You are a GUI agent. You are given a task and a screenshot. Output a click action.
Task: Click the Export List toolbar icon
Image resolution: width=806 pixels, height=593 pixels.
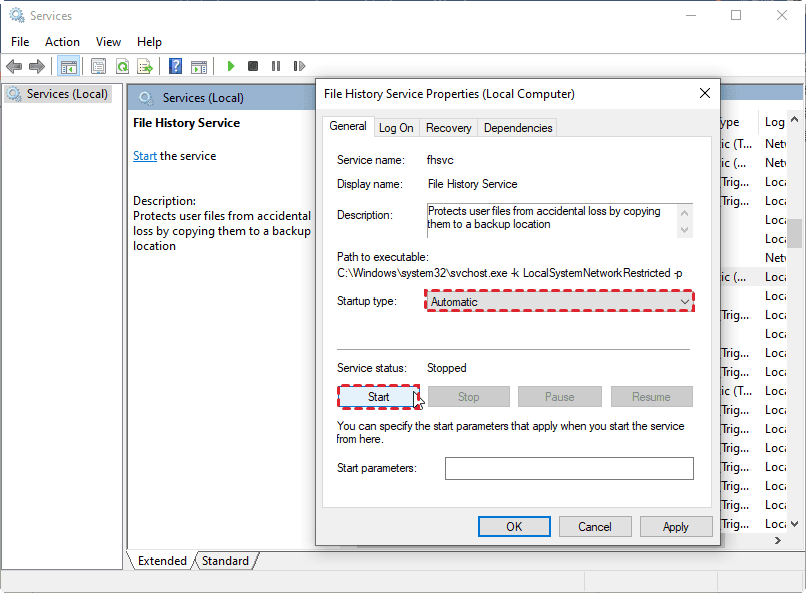click(x=145, y=66)
